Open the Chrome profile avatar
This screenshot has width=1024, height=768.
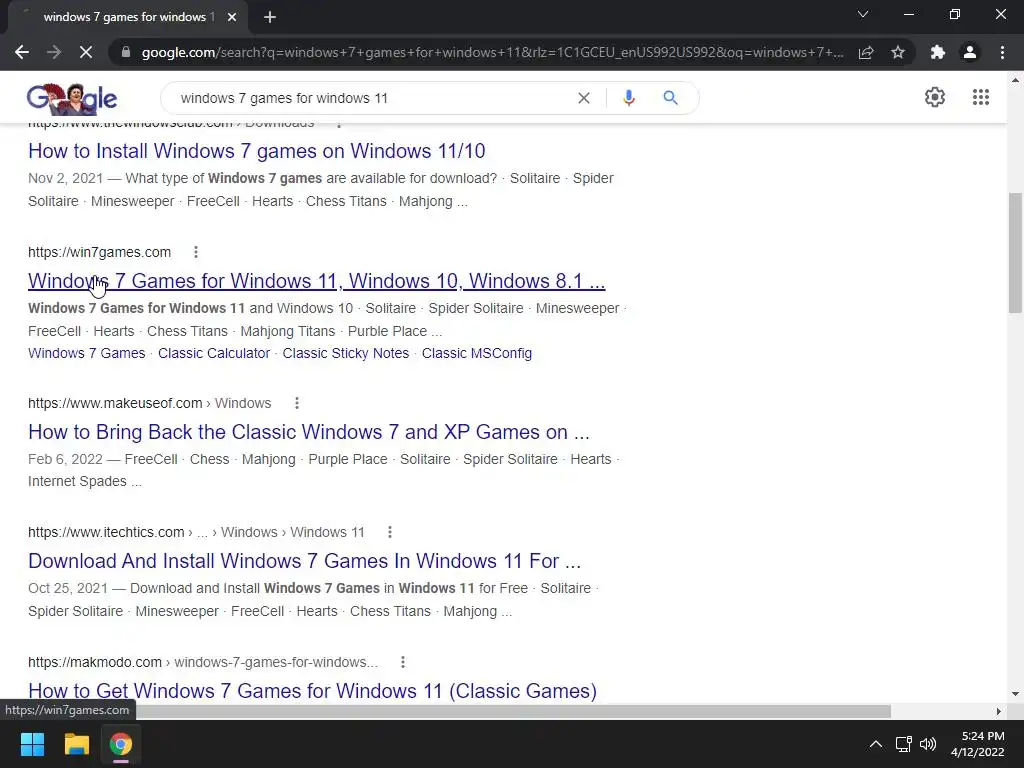(x=970, y=52)
